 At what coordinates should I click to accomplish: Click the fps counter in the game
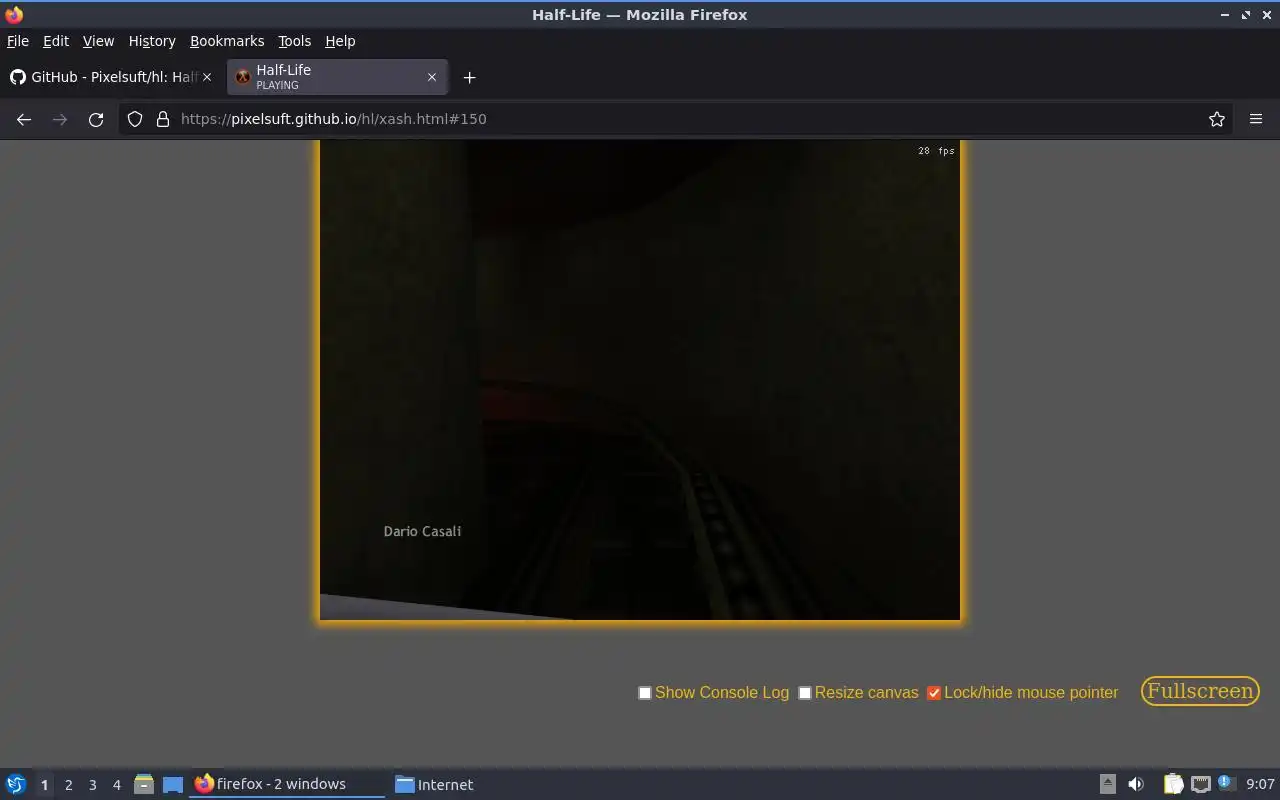pyautogui.click(x=936, y=151)
